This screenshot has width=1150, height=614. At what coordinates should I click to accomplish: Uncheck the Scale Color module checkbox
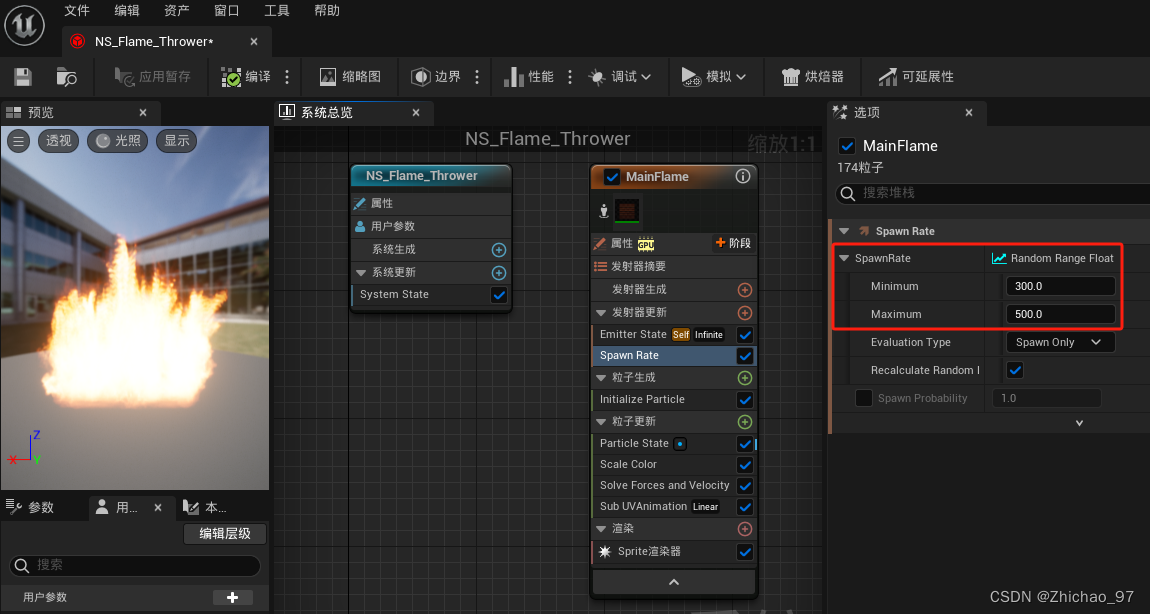[x=744, y=464]
